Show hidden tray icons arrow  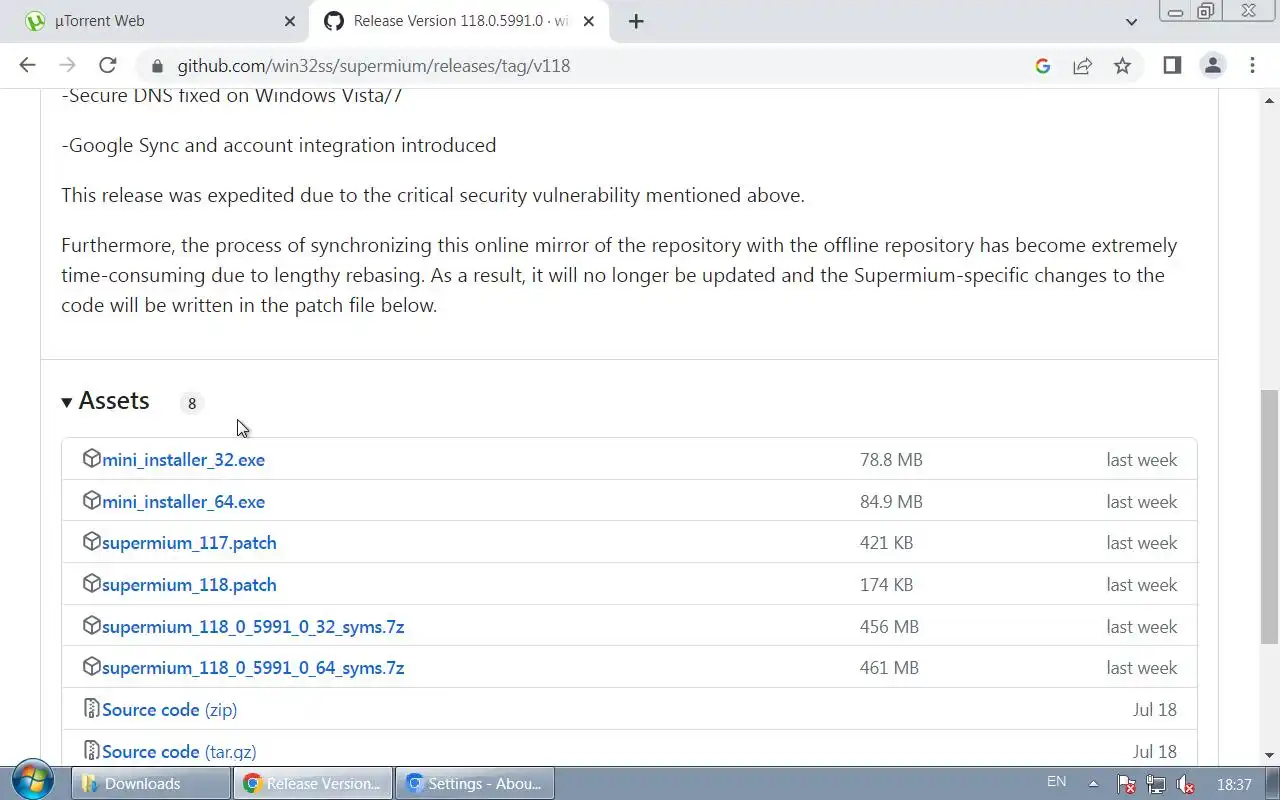click(1093, 784)
